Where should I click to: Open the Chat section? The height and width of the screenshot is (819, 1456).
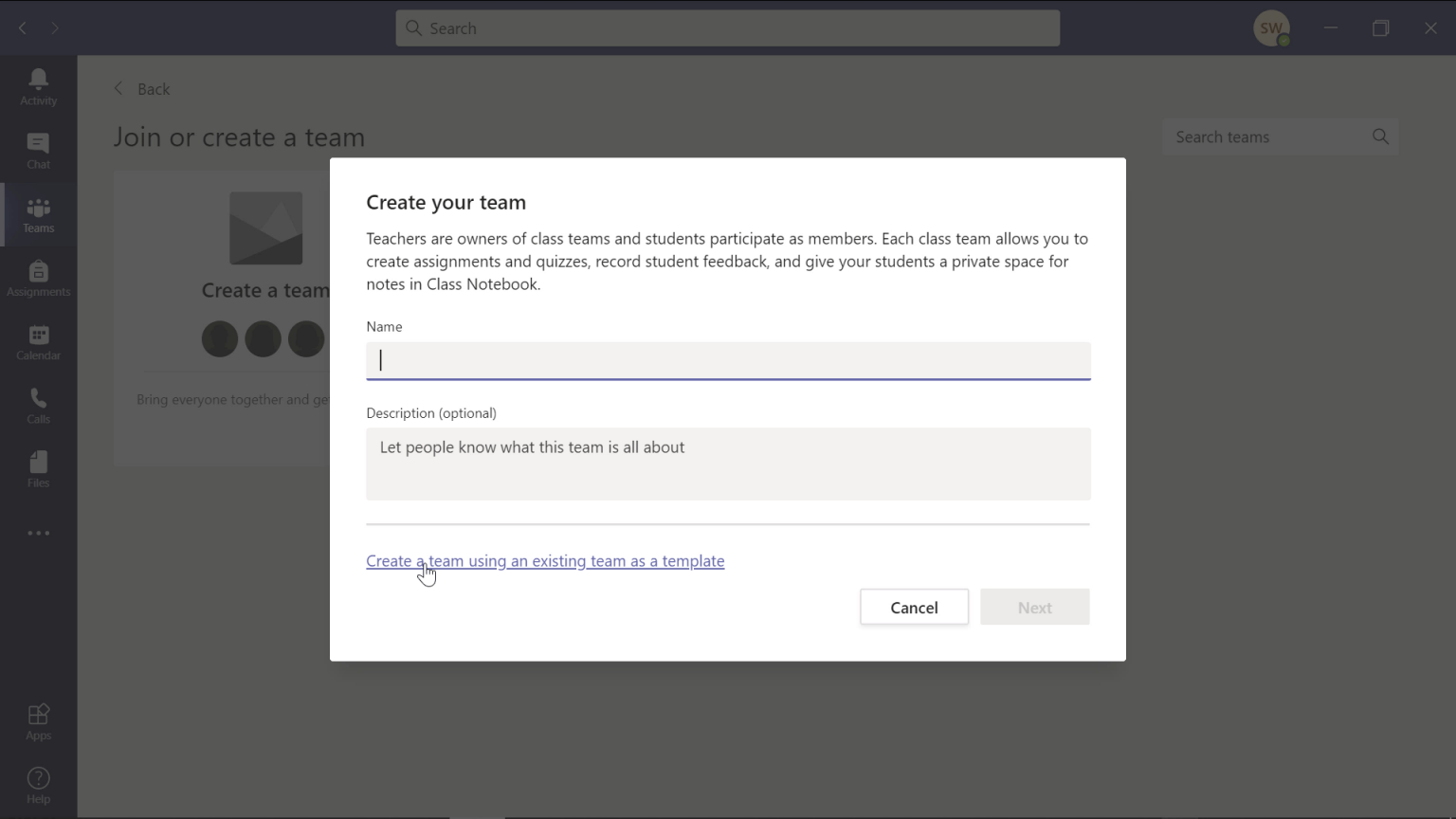[38, 150]
